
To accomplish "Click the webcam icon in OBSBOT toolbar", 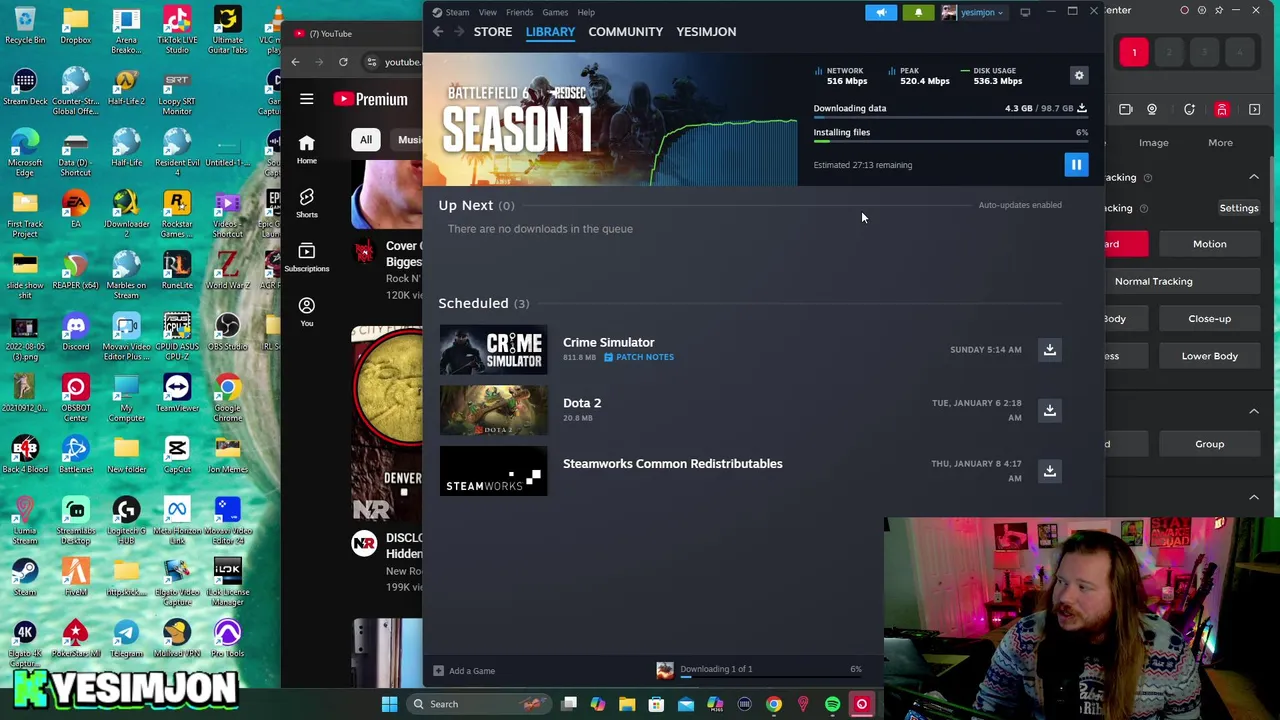I will click(1152, 110).
